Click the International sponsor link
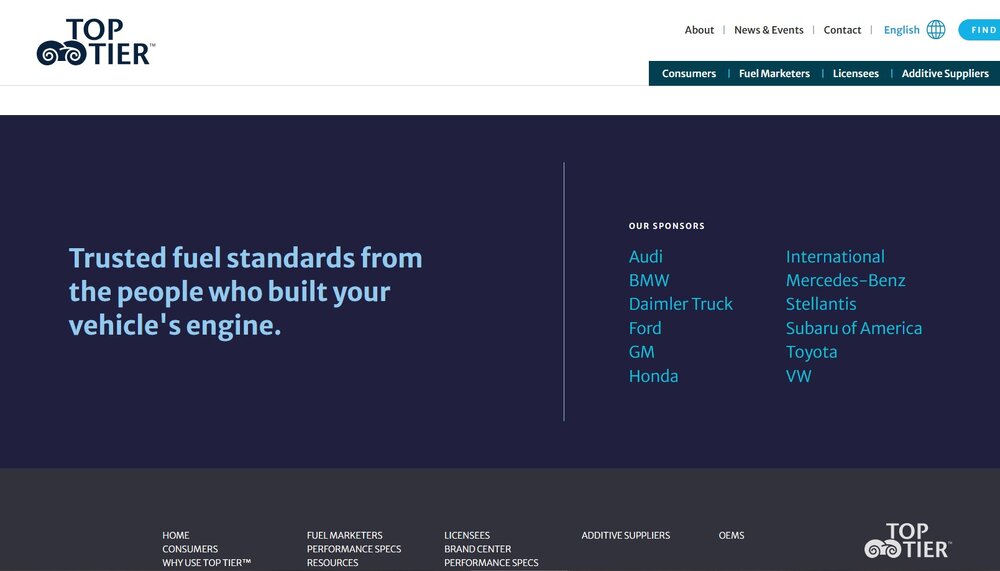 [x=835, y=256]
